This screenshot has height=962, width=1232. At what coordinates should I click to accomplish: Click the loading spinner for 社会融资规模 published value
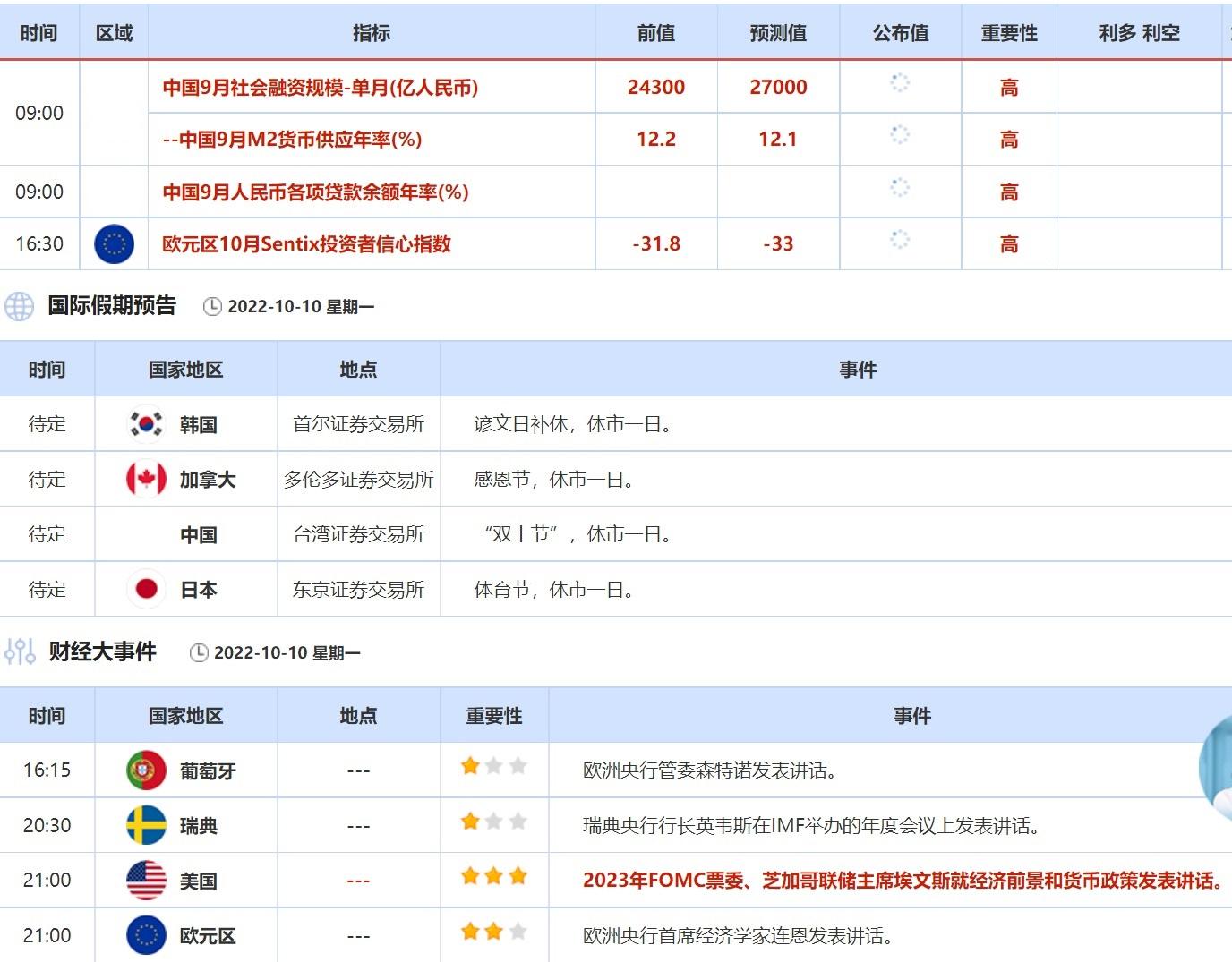(x=900, y=83)
